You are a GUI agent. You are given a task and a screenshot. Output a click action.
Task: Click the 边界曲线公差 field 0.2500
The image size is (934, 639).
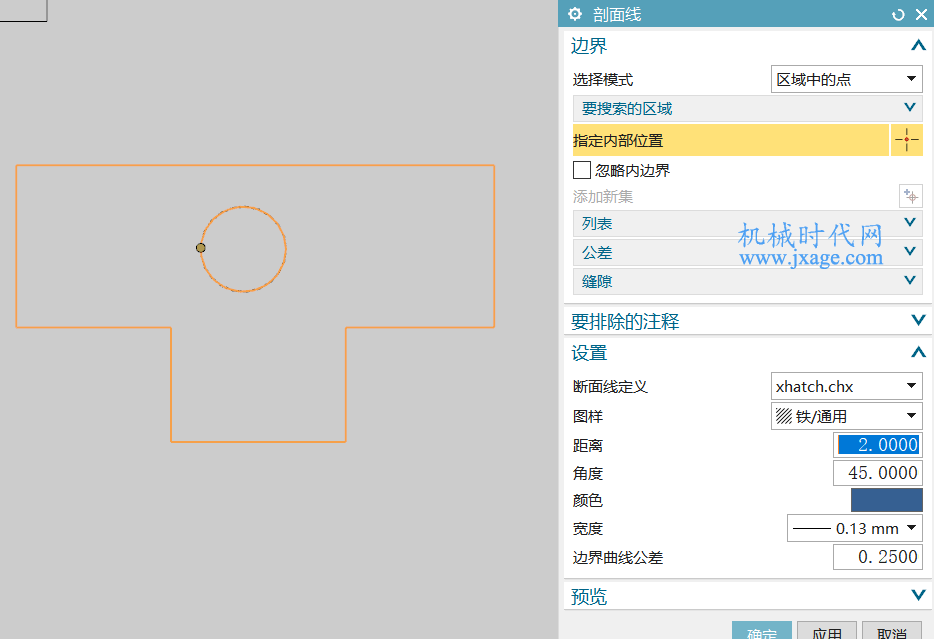pyautogui.click(x=877, y=557)
